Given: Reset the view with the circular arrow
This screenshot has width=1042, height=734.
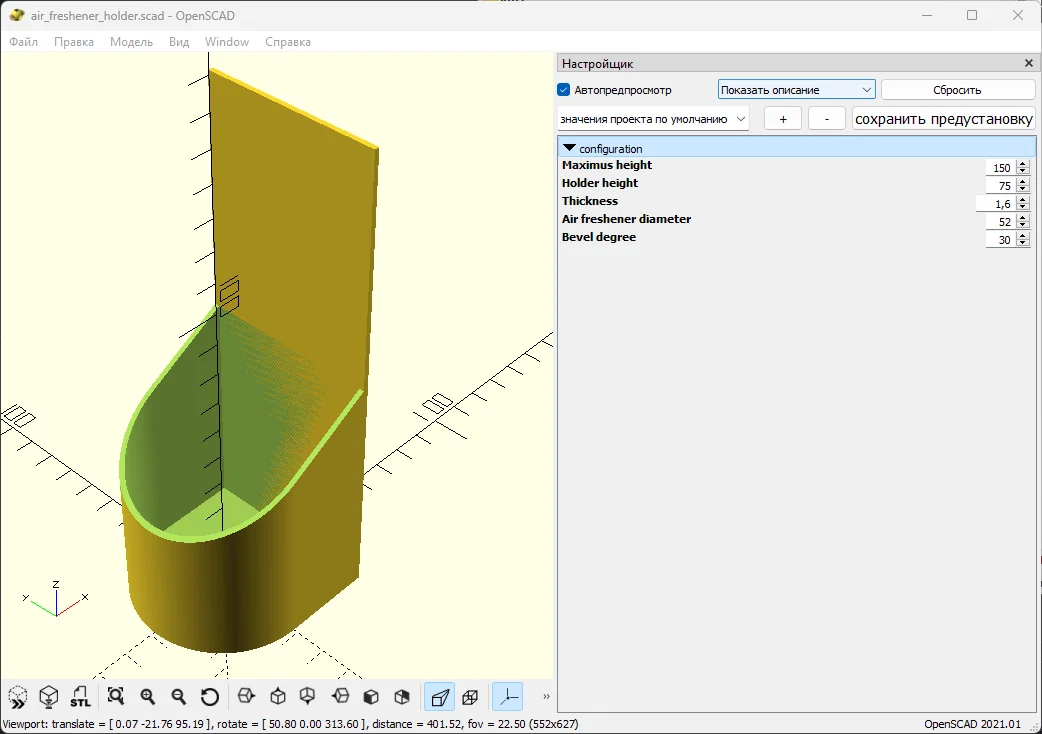Looking at the screenshot, I should (209, 697).
